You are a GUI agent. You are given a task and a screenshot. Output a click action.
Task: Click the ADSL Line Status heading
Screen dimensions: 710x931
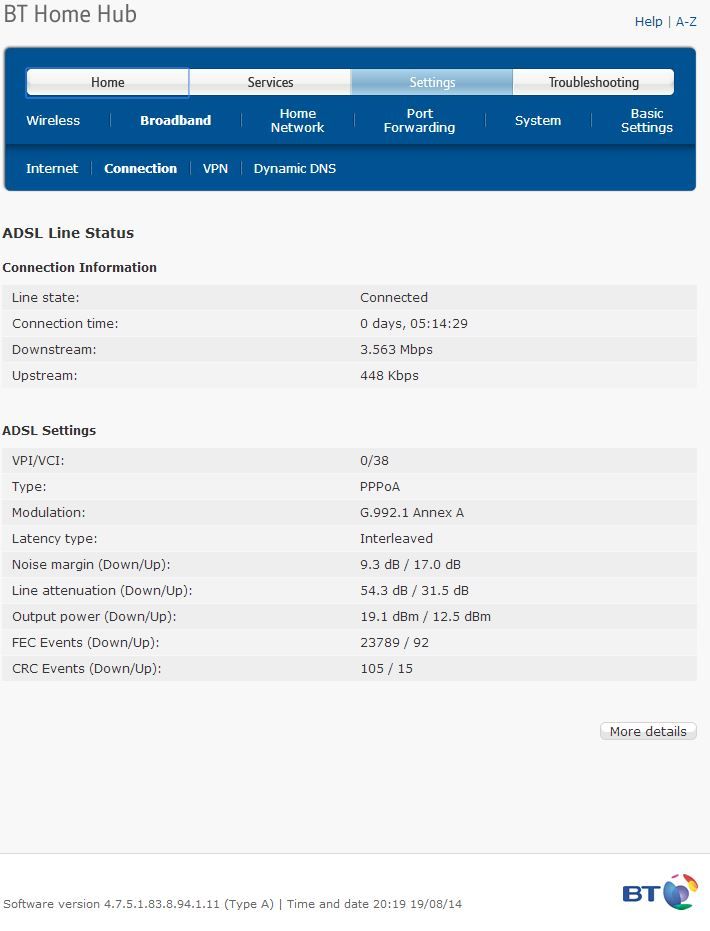[68, 233]
